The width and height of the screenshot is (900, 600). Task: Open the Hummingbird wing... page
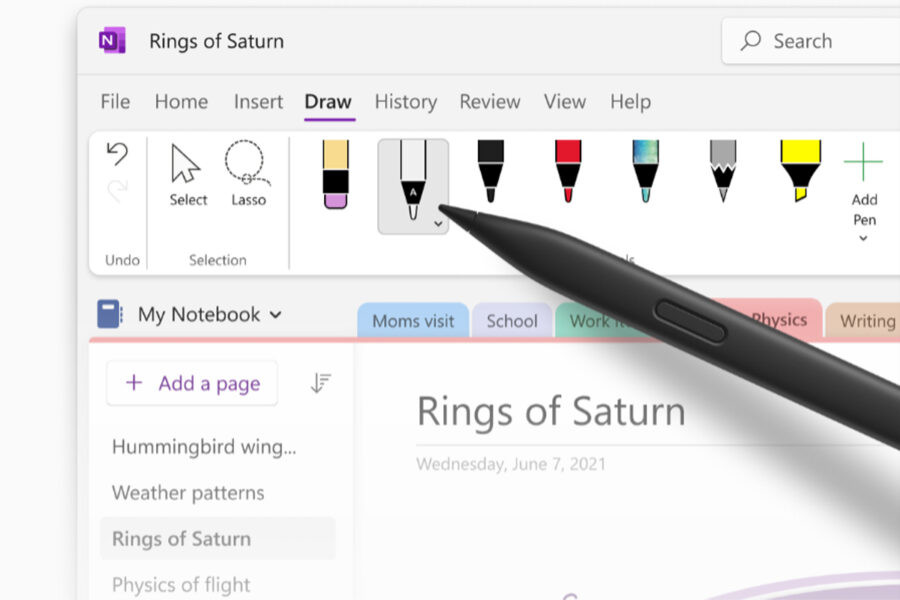click(204, 447)
